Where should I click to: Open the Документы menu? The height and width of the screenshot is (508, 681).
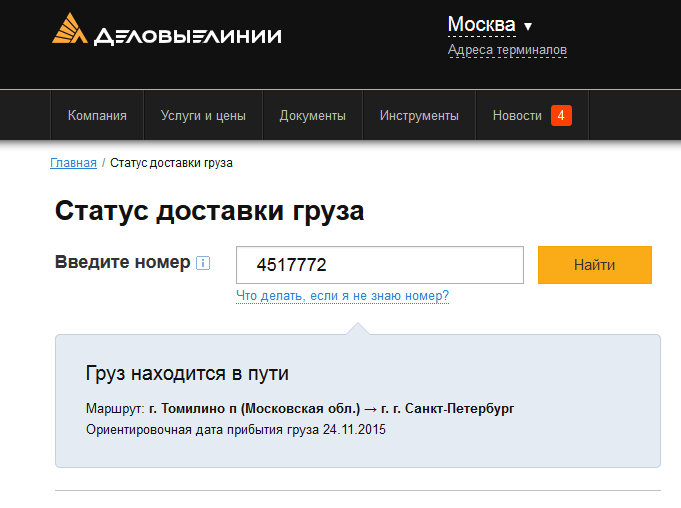coord(313,115)
